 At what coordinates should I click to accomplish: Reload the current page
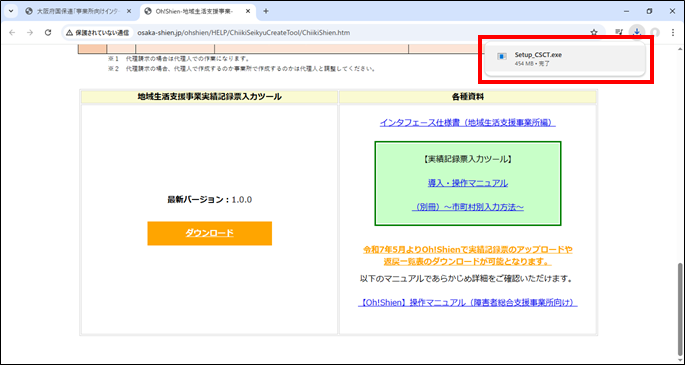(x=48, y=32)
